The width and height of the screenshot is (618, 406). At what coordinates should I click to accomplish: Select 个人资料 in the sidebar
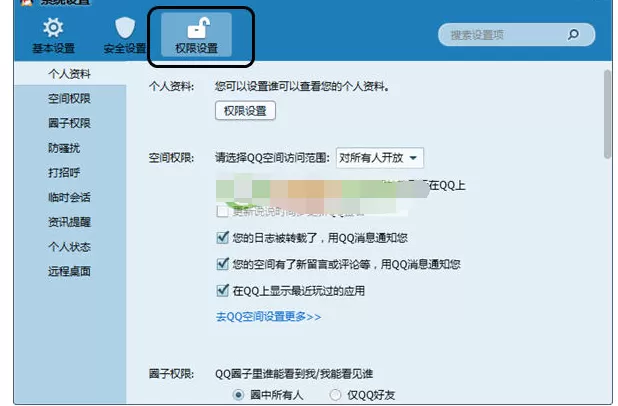(69, 74)
